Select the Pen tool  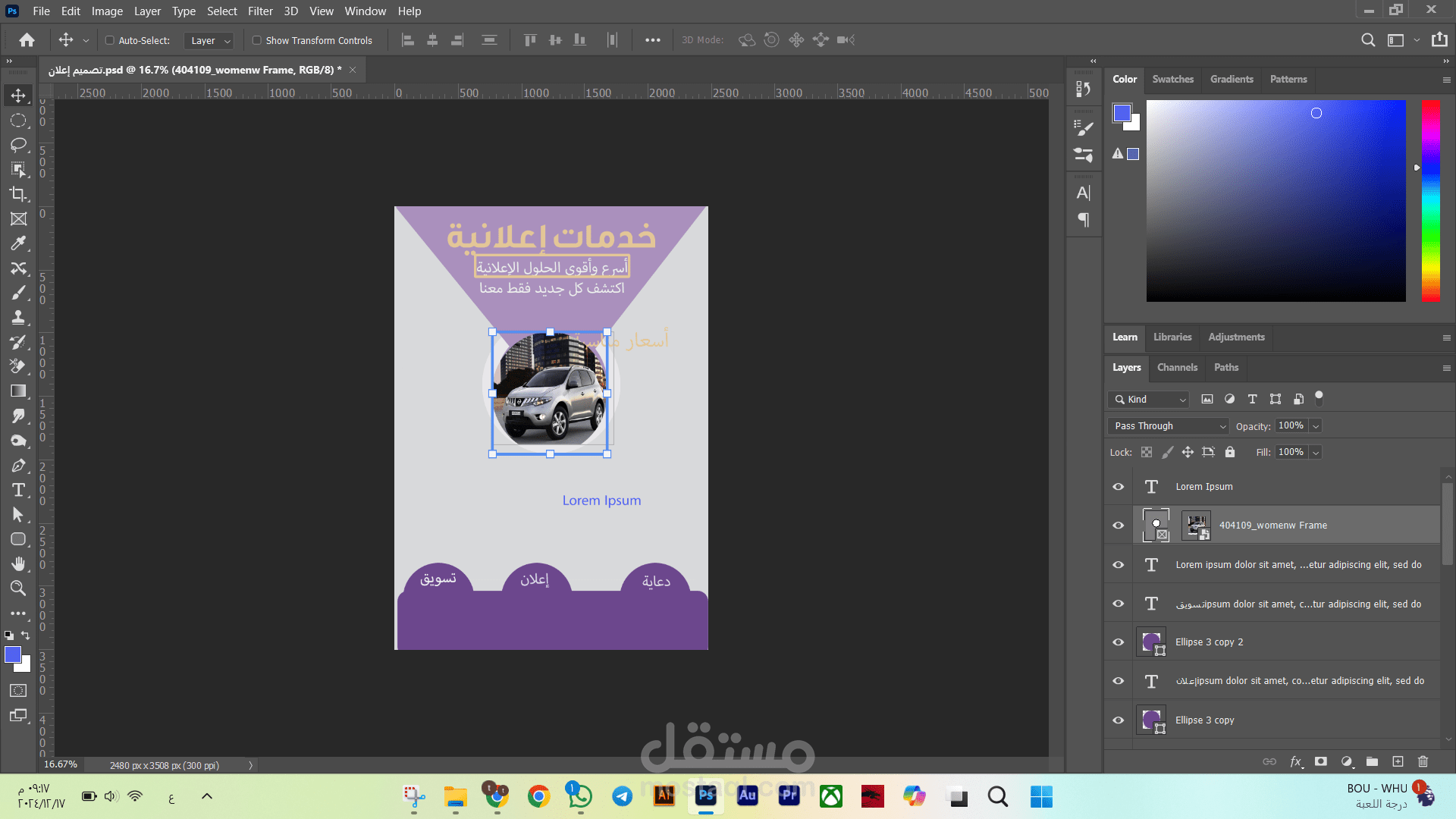point(18,466)
